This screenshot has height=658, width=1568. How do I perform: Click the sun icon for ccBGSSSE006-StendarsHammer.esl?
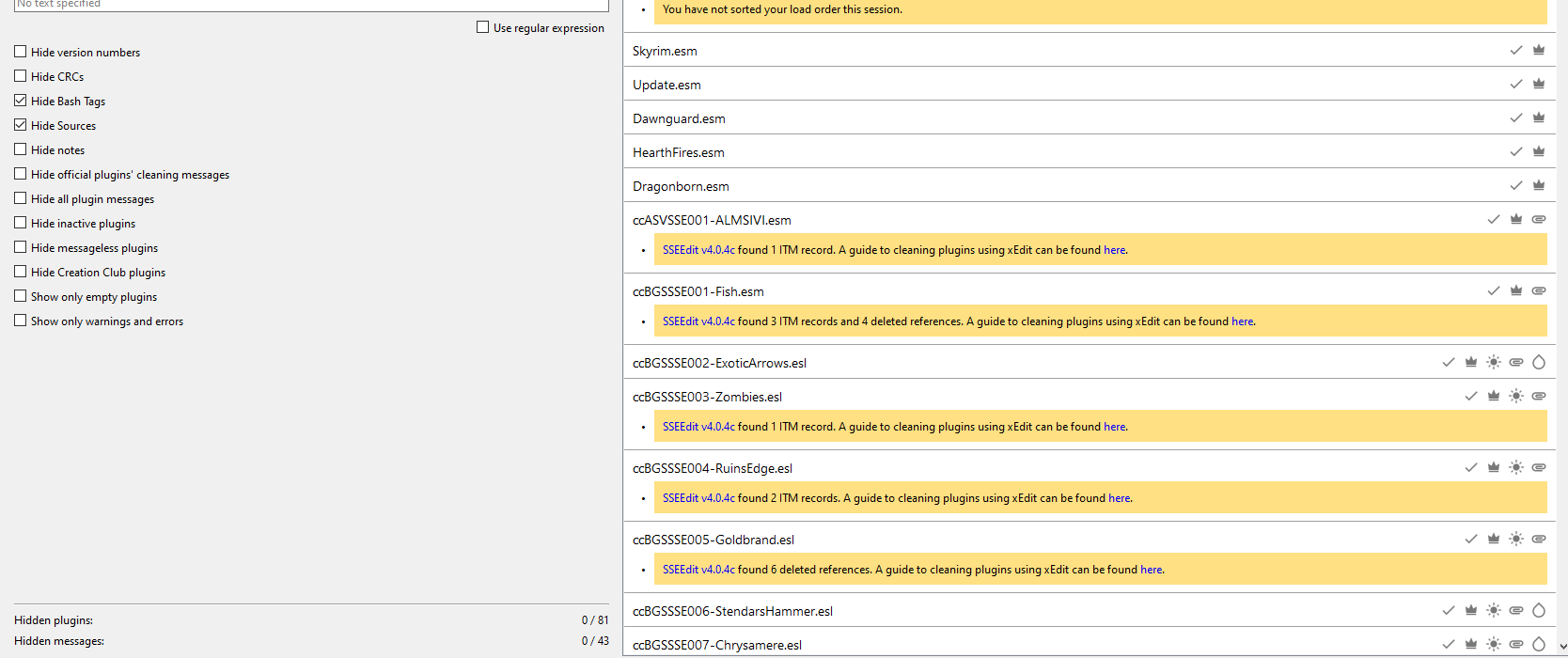1494,611
